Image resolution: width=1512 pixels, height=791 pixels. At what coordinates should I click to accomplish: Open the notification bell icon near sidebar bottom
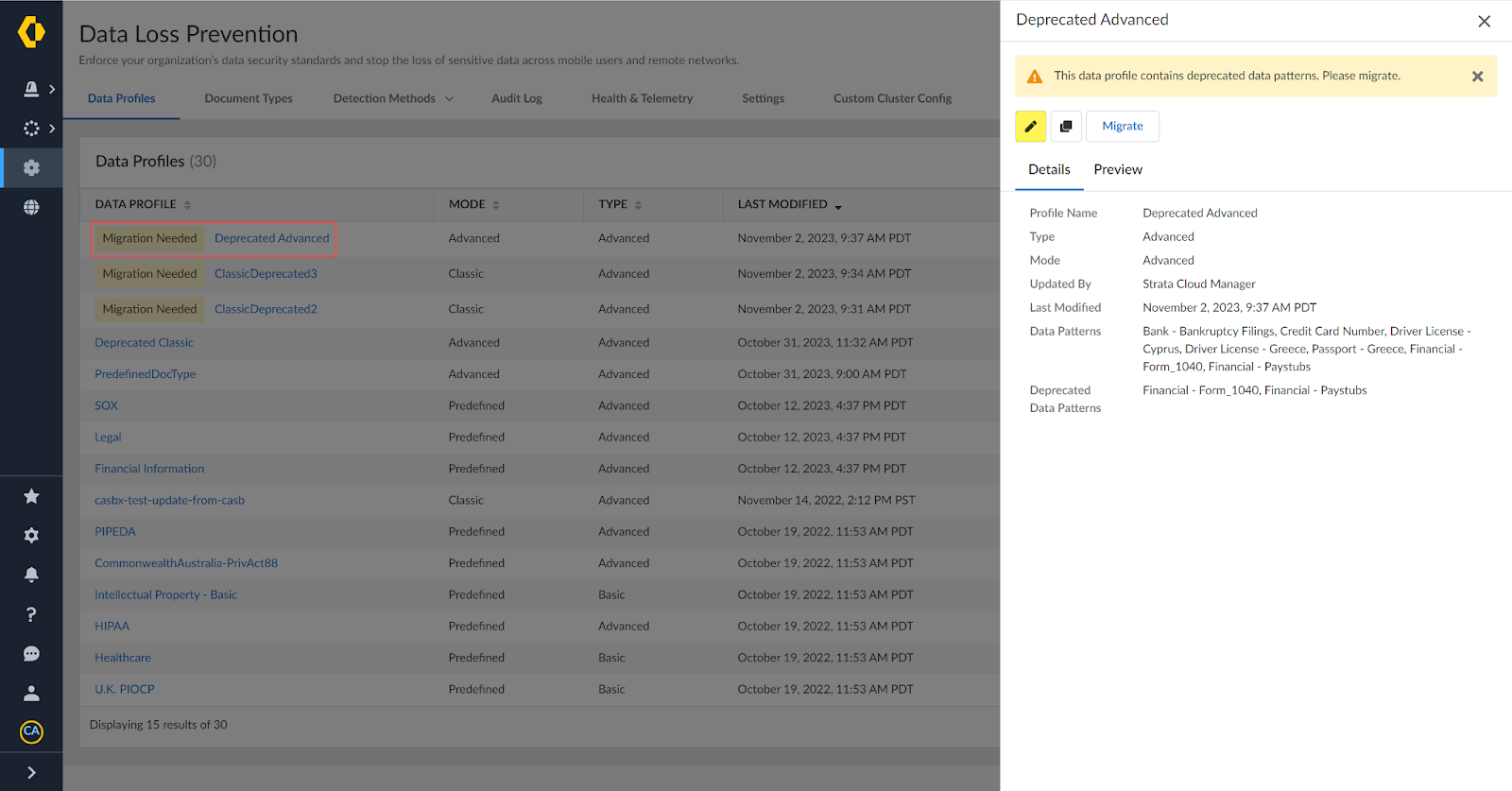31,575
